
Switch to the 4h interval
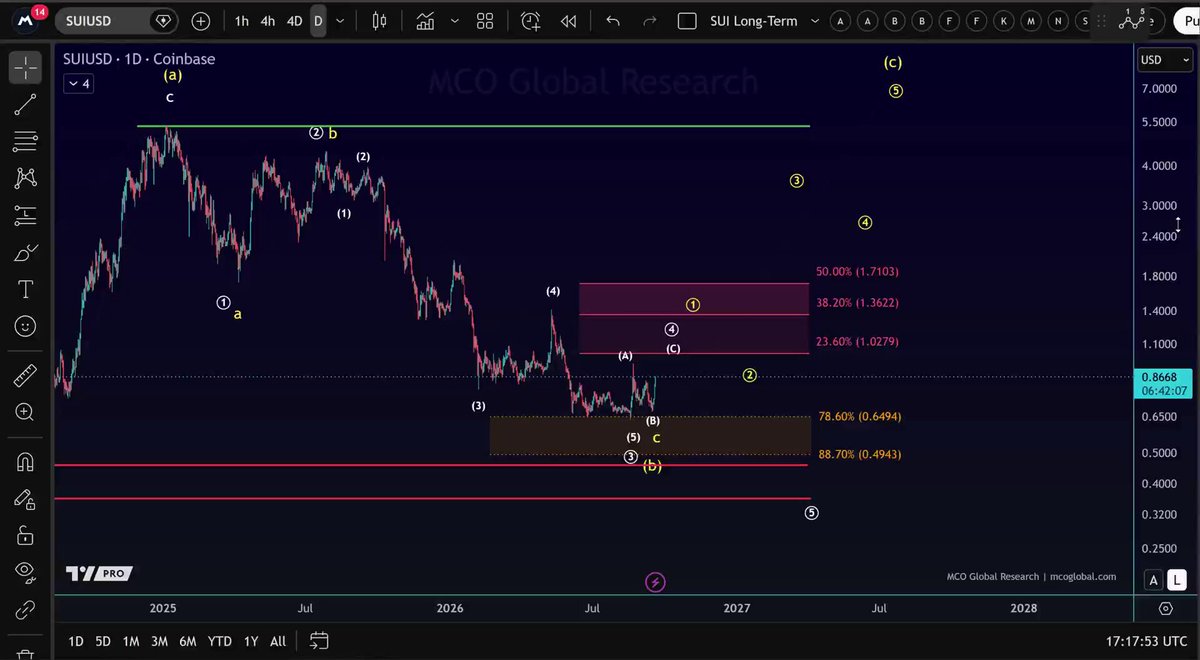click(267, 21)
